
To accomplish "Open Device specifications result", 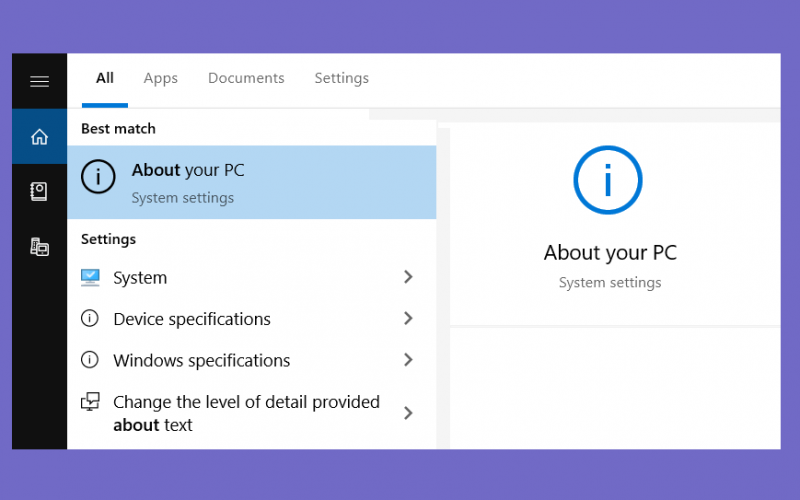I will click(x=252, y=319).
